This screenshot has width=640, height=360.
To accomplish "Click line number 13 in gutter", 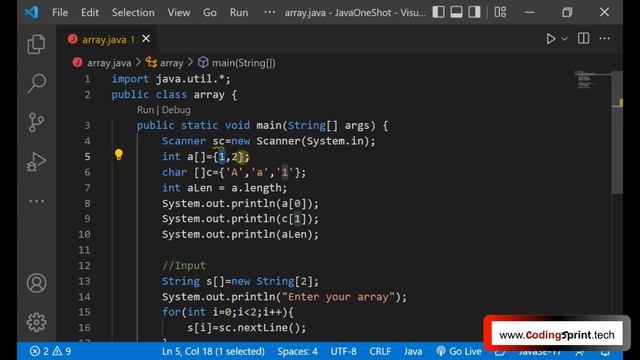I will pos(84,281).
